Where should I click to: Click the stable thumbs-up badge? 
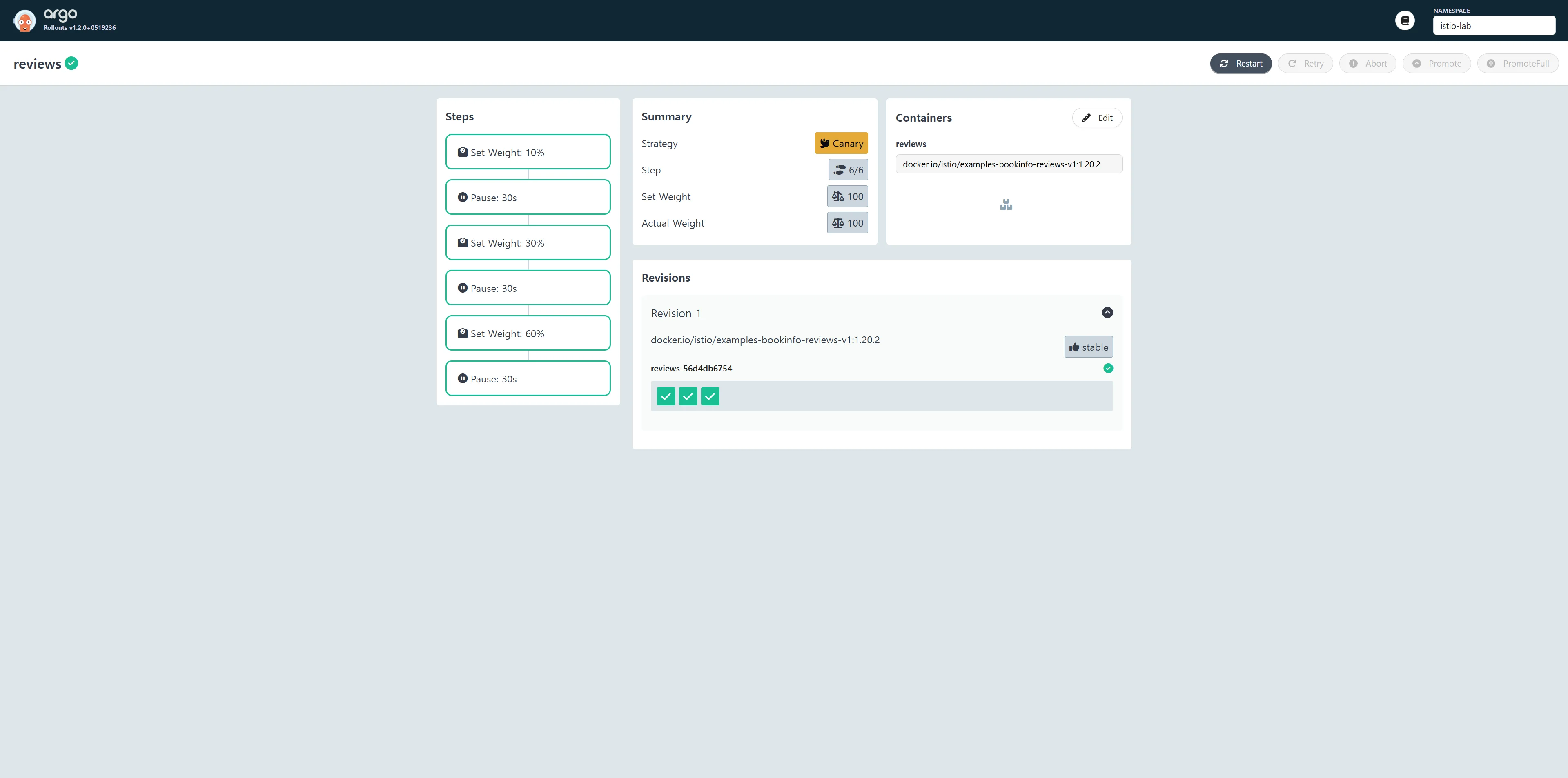coord(1088,347)
